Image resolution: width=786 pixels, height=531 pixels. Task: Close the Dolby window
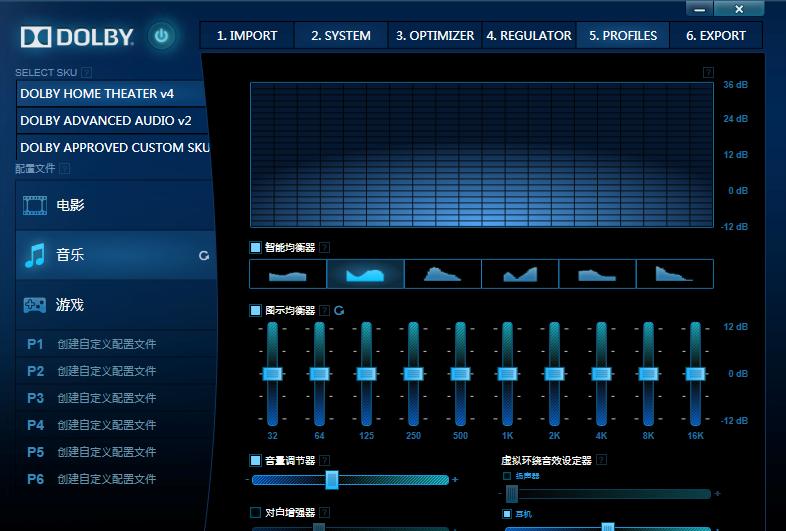[739, 9]
